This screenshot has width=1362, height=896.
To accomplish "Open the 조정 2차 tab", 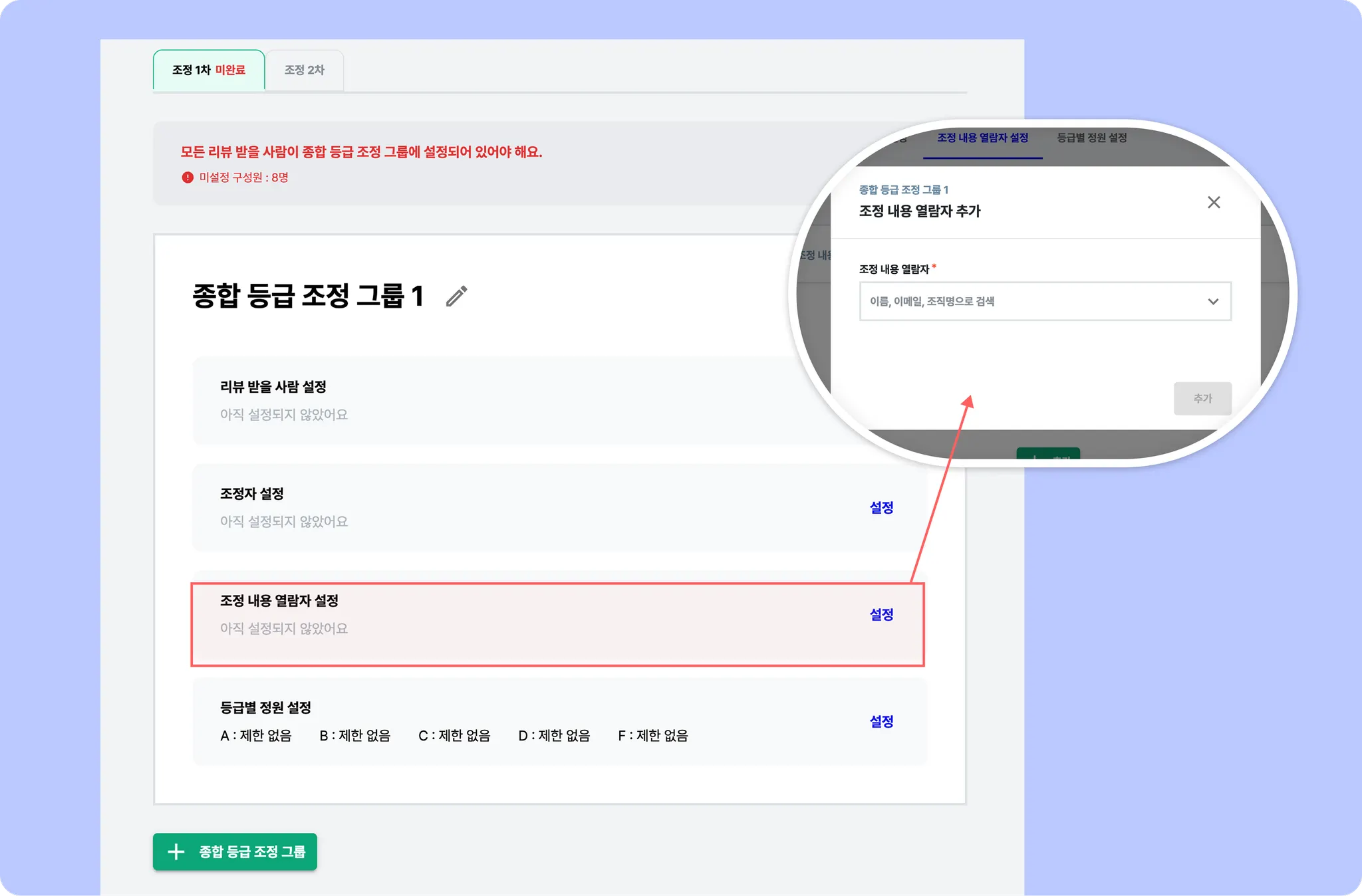I will (305, 70).
